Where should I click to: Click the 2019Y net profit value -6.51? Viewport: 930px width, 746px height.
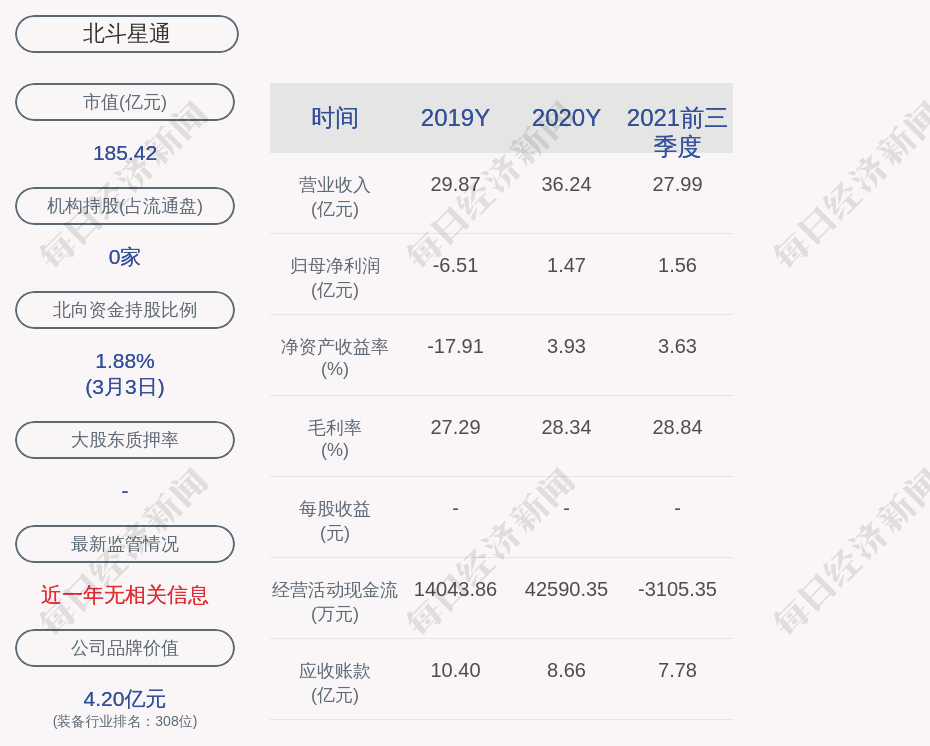pos(455,265)
